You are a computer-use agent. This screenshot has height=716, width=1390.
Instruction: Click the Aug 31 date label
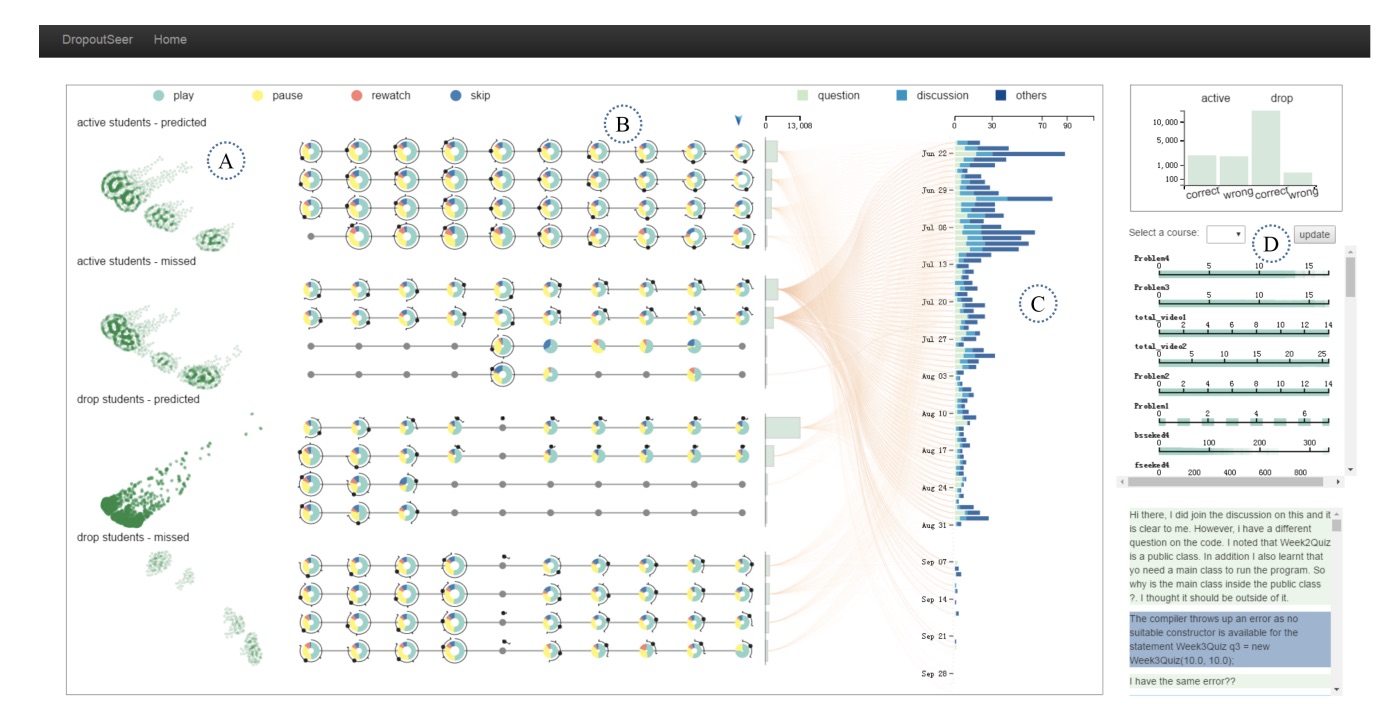click(x=934, y=525)
